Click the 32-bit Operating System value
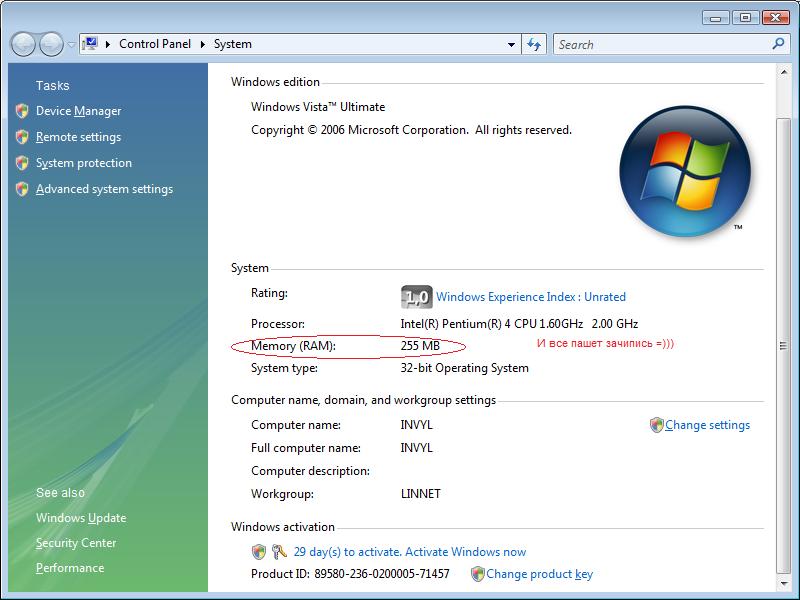The width and height of the screenshot is (800, 600). point(464,368)
